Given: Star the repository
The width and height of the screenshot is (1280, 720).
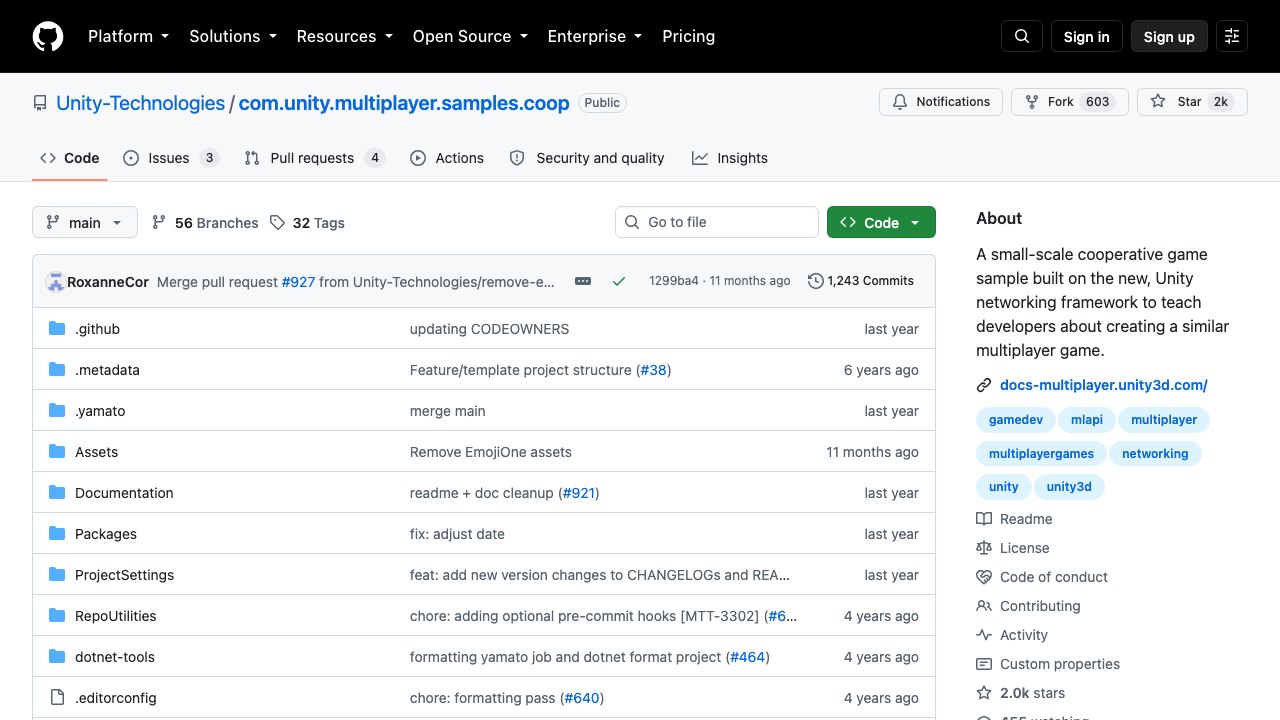Looking at the screenshot, I should coord(1192,102).
